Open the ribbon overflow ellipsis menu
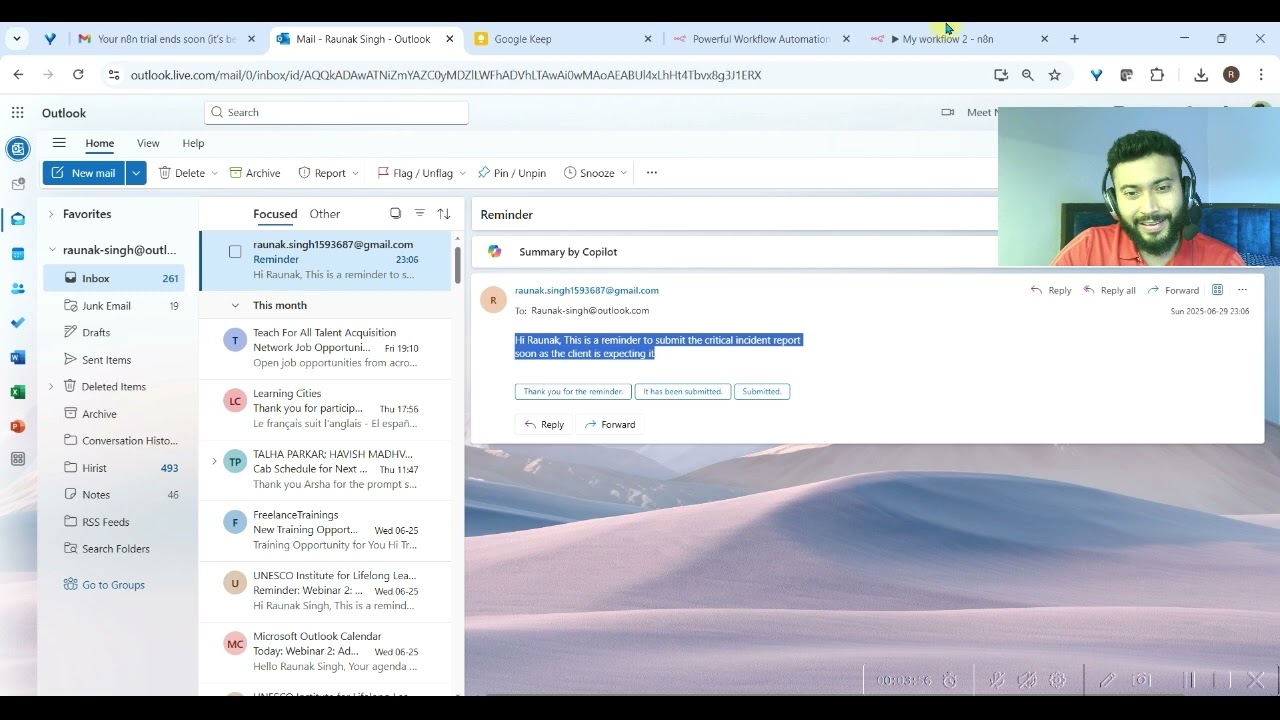1280x720 pixels. point(652,173)
